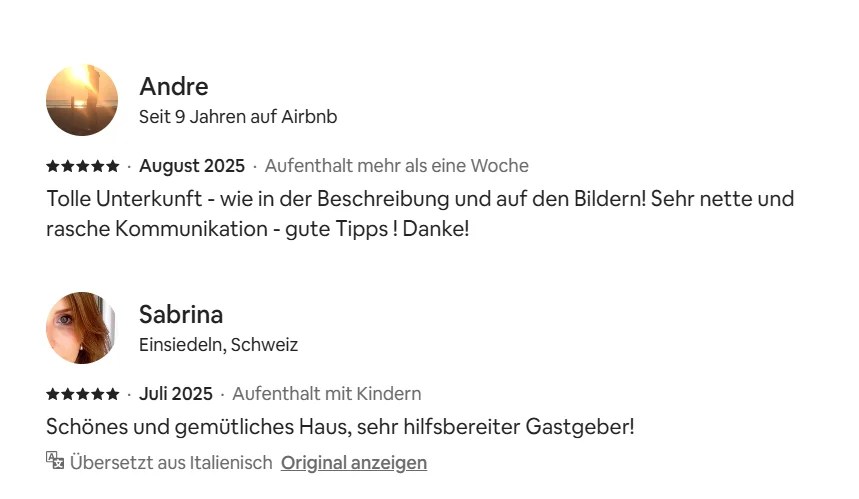This screenshot has height=499, width=859.
Task: Open Sabrina's profile photo
Action: (82, 328)
